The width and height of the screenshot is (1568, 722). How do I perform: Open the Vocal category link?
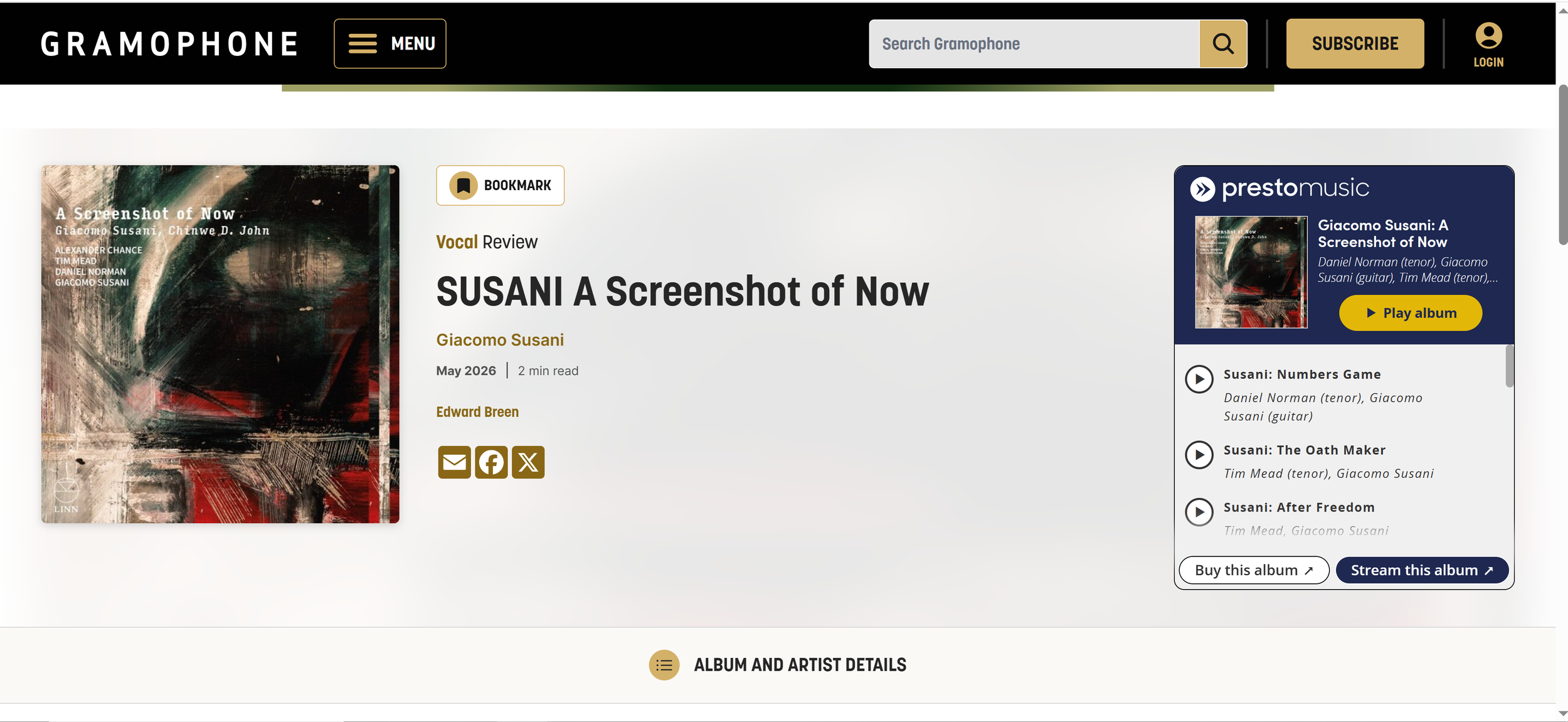point(457,242)
